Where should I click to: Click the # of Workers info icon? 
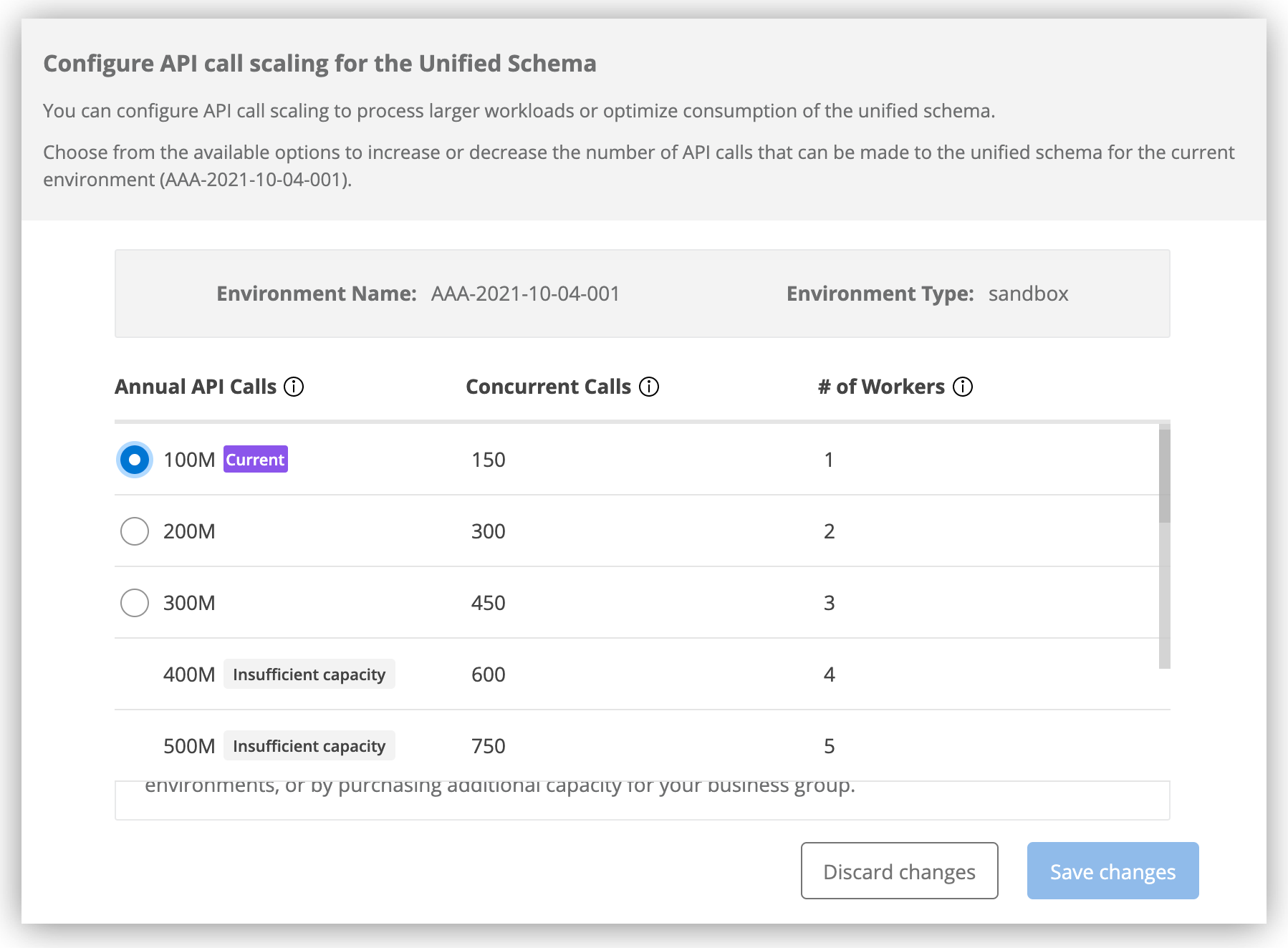click(963, 386)
